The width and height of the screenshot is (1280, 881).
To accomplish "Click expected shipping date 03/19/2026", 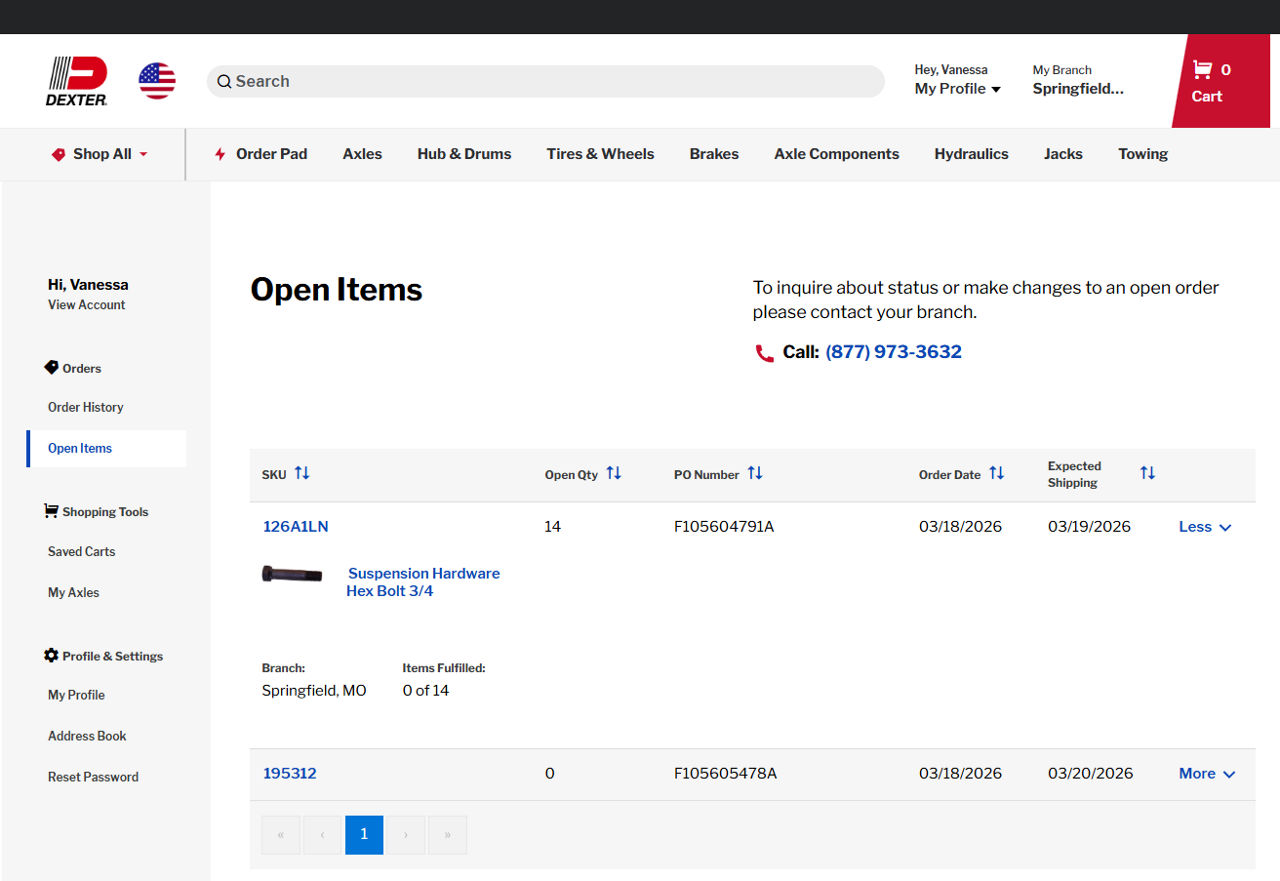I will click(x=1089, y=527).
